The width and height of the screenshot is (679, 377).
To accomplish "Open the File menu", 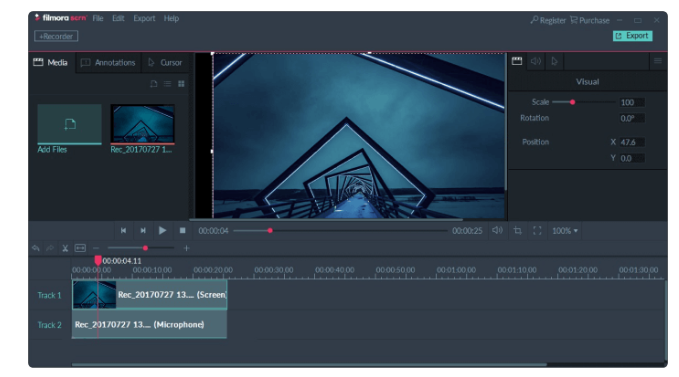I will pos(98,19).
